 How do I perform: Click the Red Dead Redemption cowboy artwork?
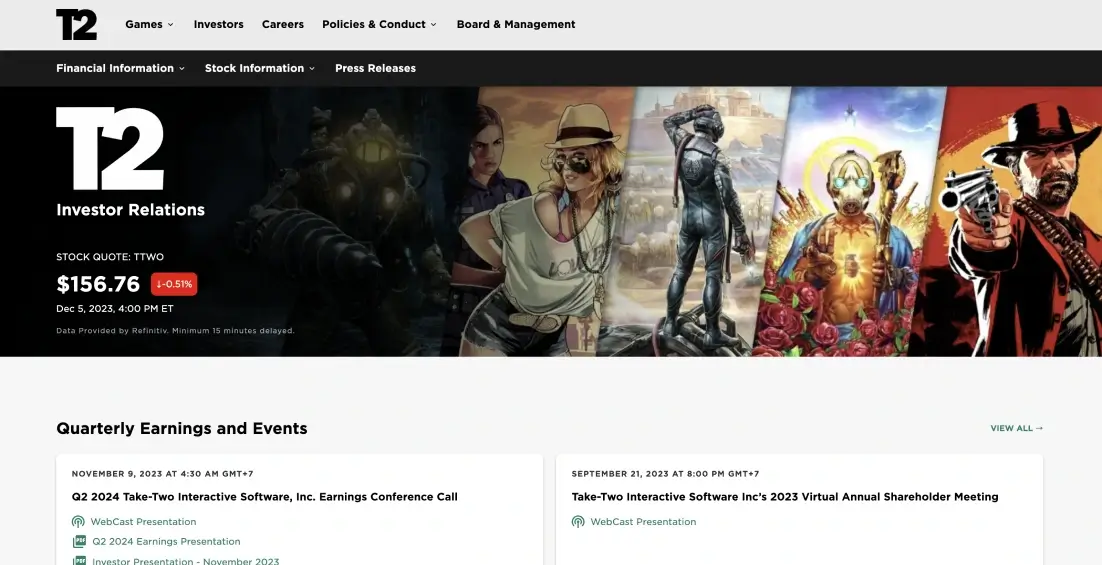coord(1012,221)
